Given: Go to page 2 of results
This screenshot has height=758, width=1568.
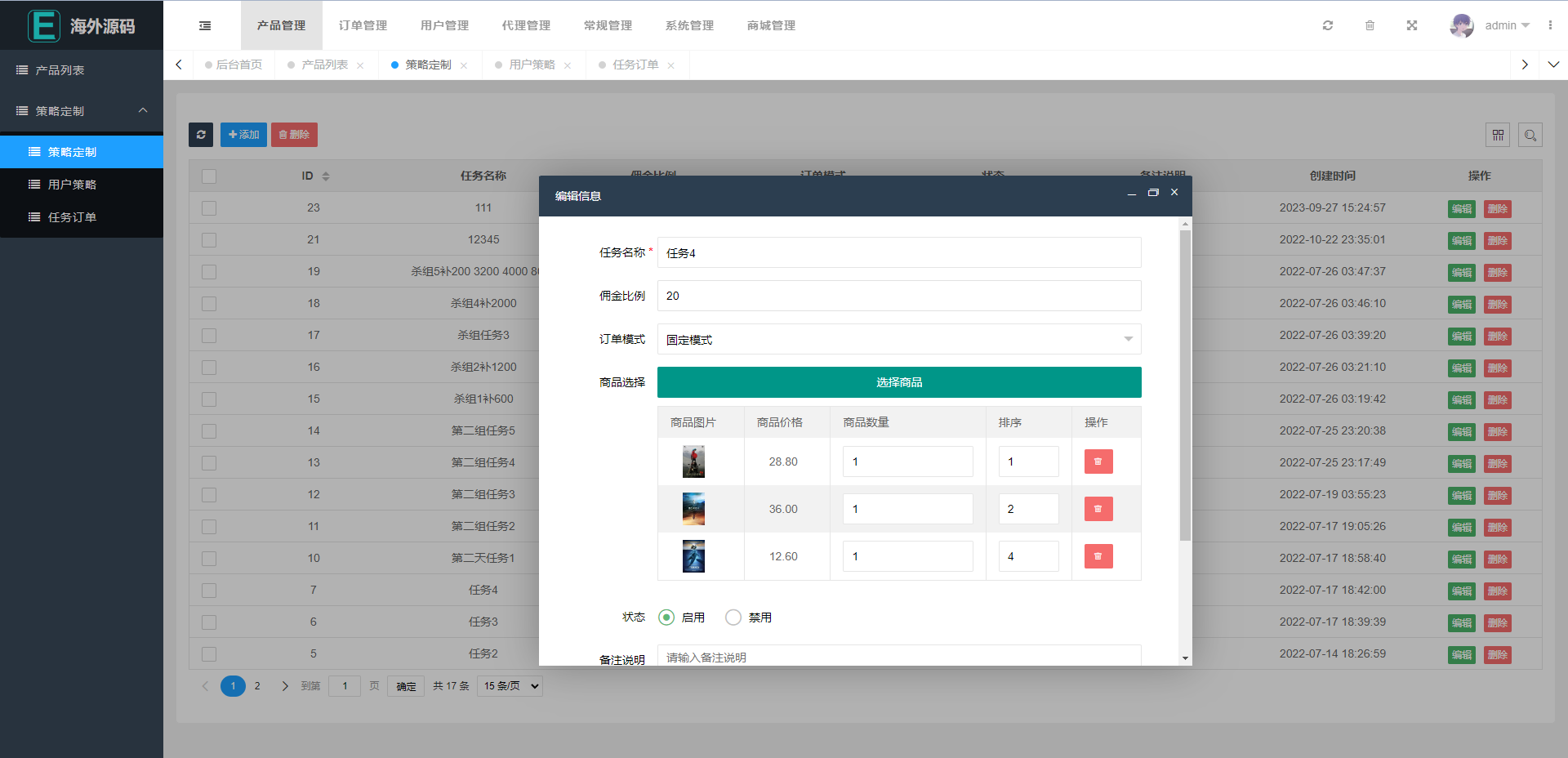Looking at the screenshot, I should [x=257, y=686].
